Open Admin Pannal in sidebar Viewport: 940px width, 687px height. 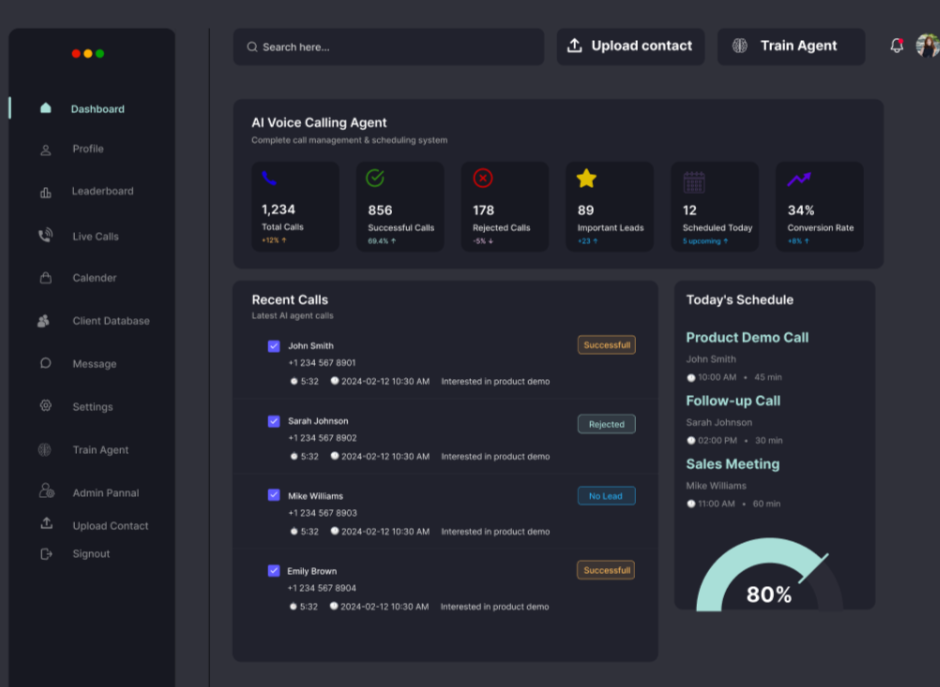pos(106,493)
